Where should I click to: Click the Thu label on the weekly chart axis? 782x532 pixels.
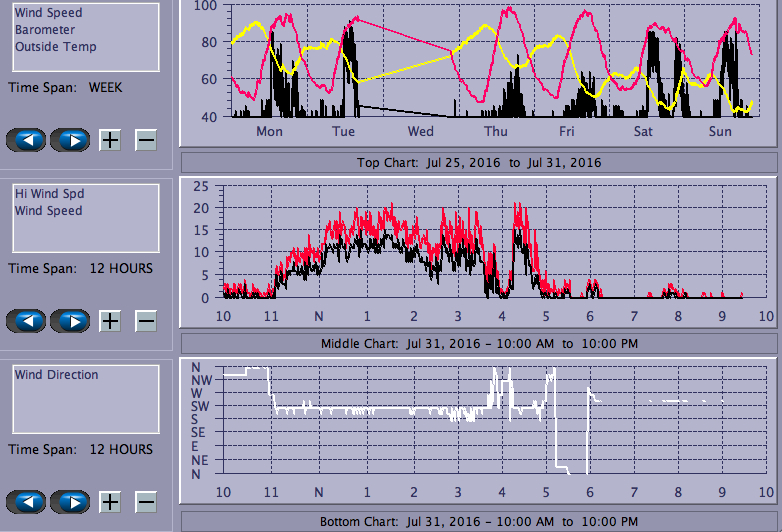pyautogui.click(x=495, y=131)
